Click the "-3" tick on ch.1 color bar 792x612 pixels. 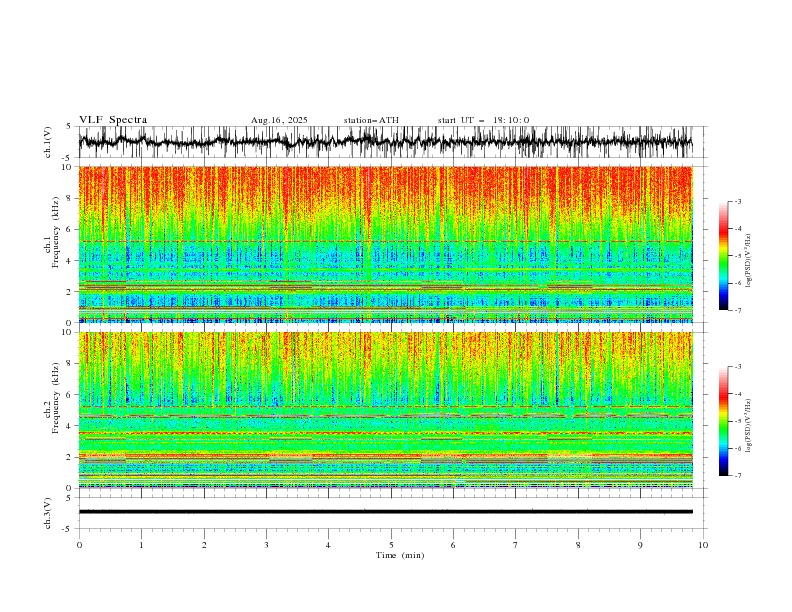pyautogui.click(x=737, y=201)
